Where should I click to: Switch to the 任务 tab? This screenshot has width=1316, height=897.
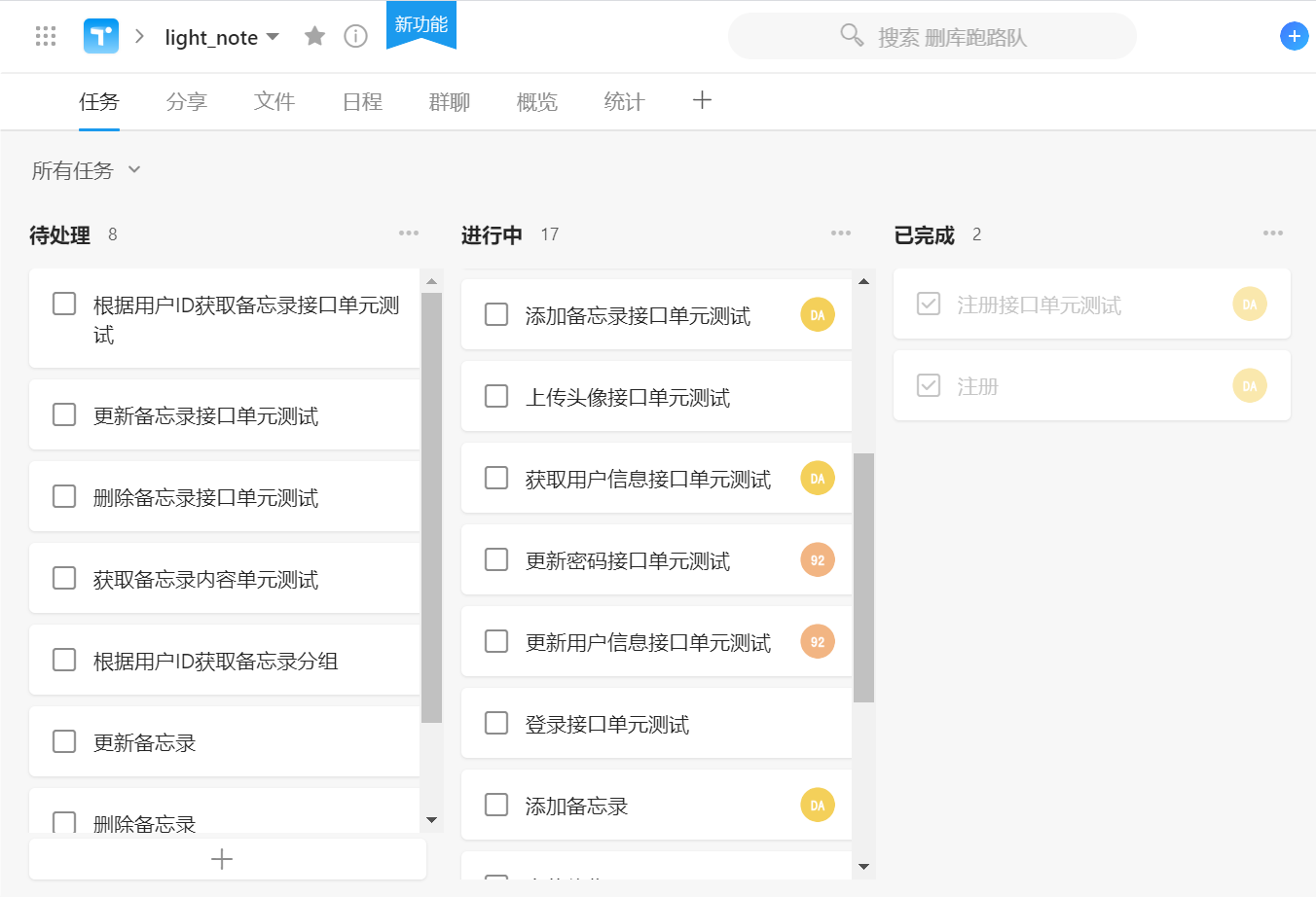[x=99, y=102]
